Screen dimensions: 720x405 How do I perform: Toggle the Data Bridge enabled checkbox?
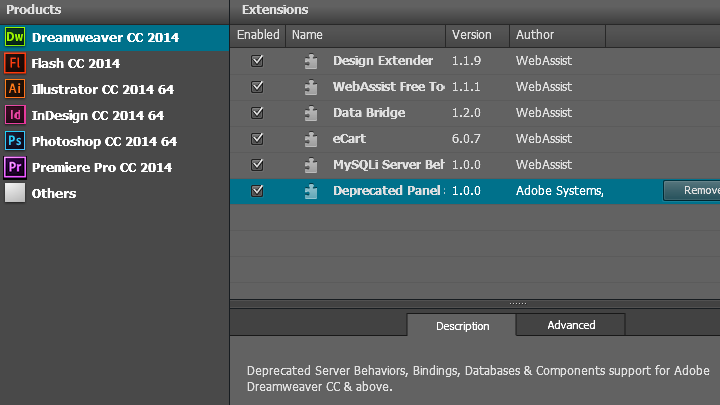257,112
